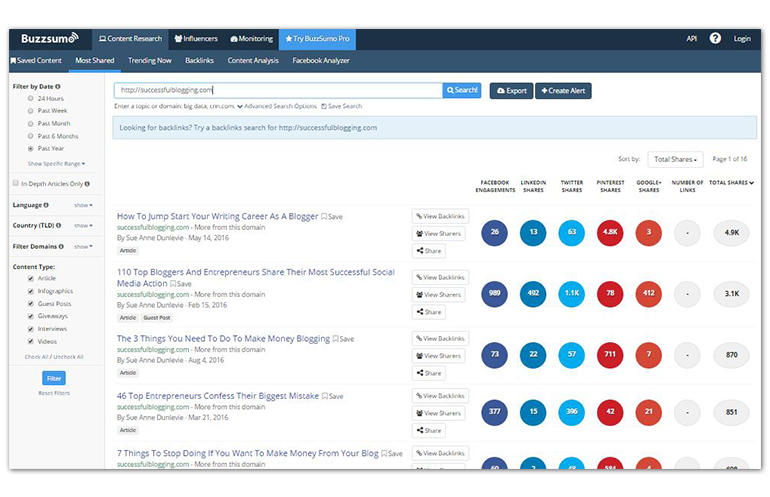The image size is (770, 497).
Task: Click the Facebook engagements circle showing 73
Action: (495, 355)
